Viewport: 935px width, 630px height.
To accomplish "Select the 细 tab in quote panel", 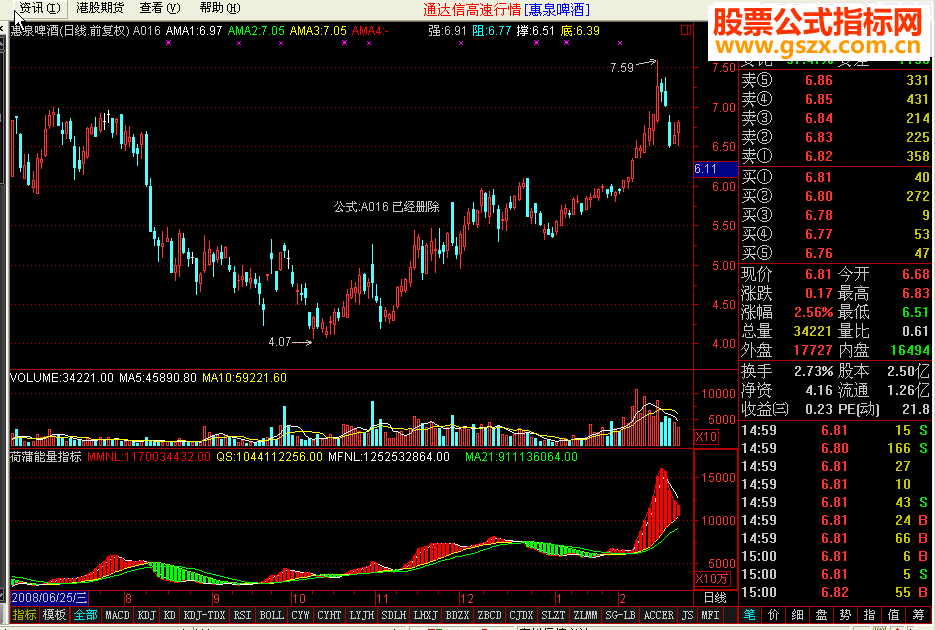I will click(798, 615).
